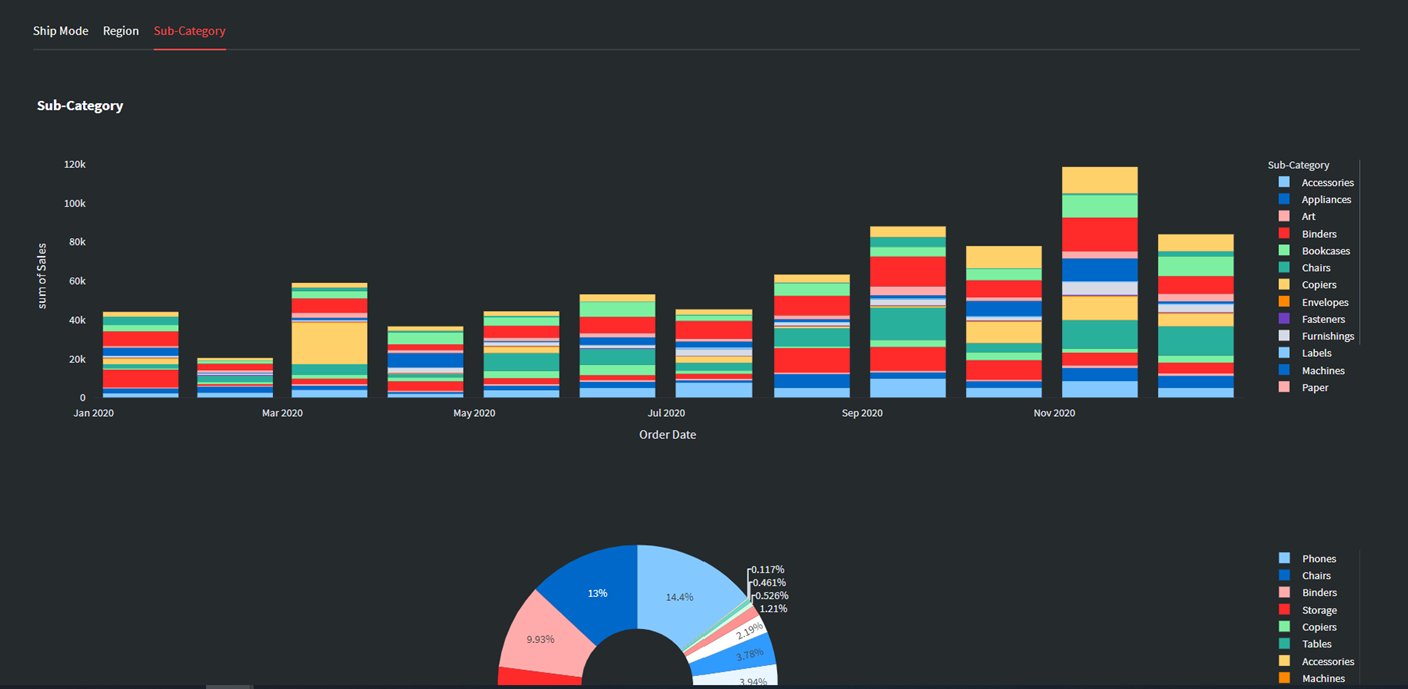Toggle the Paper legend entry
The image size is (1408, 689).
tap(1314, 387)
